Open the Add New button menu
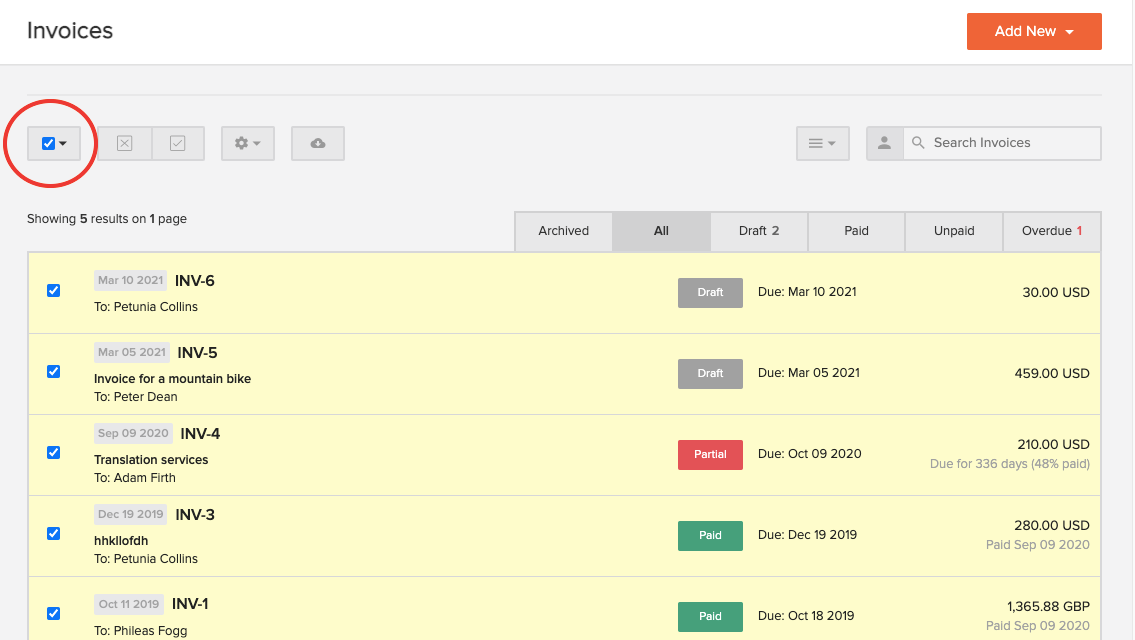The image size is (1135, 640). tap(1034, 31)
